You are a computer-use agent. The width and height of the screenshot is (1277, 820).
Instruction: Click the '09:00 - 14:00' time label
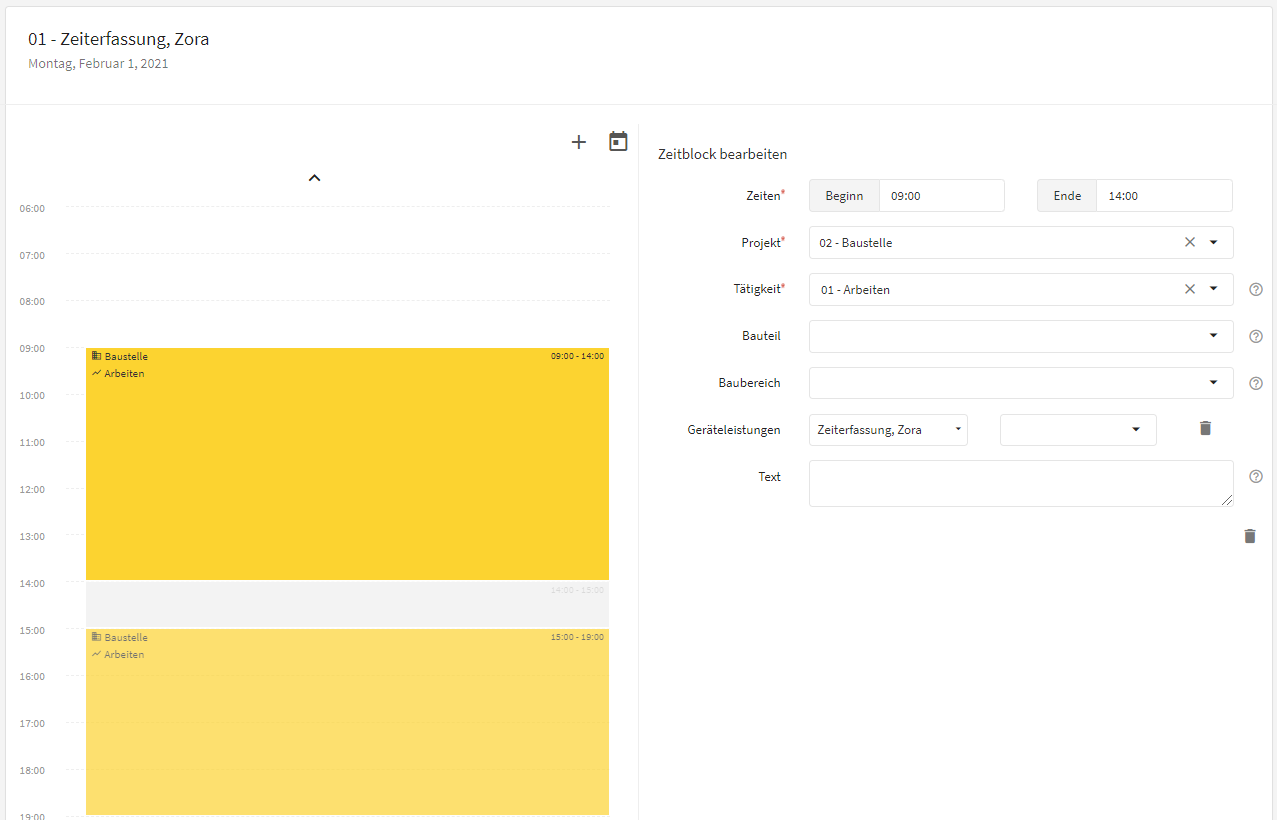tap(577, 356)
